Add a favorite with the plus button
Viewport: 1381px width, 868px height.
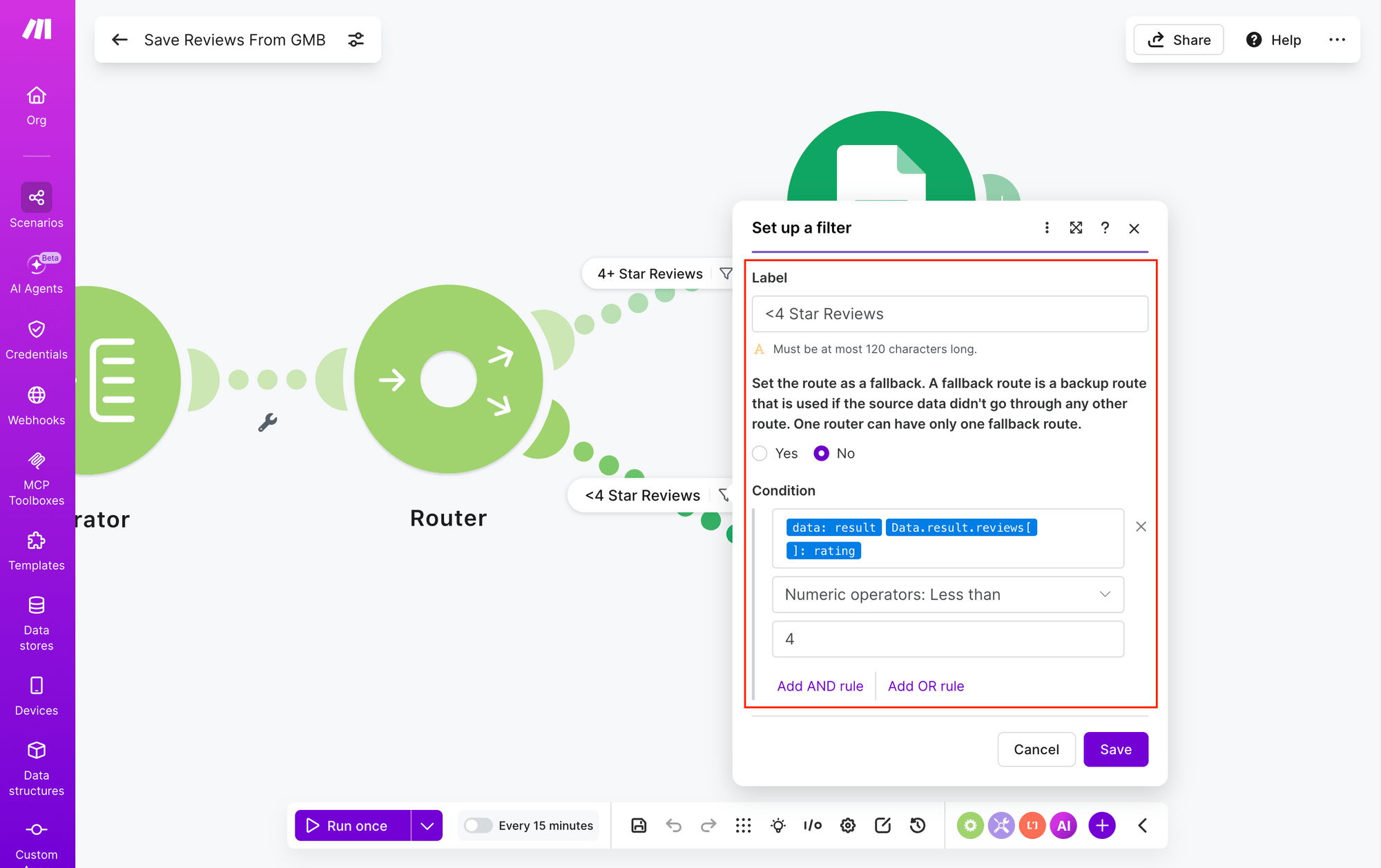(1102, 825)
